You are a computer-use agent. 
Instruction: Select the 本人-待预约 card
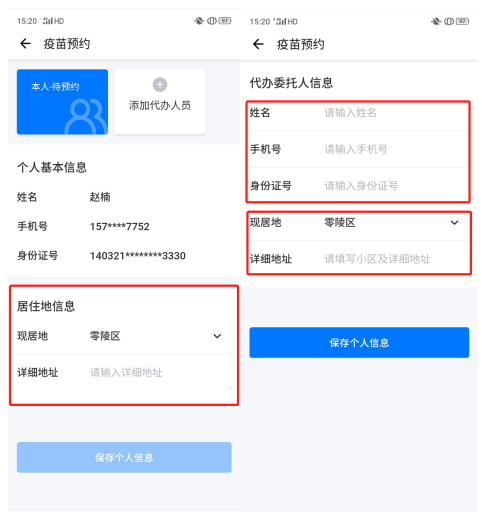pyautogui.click(x=63, y=102)
